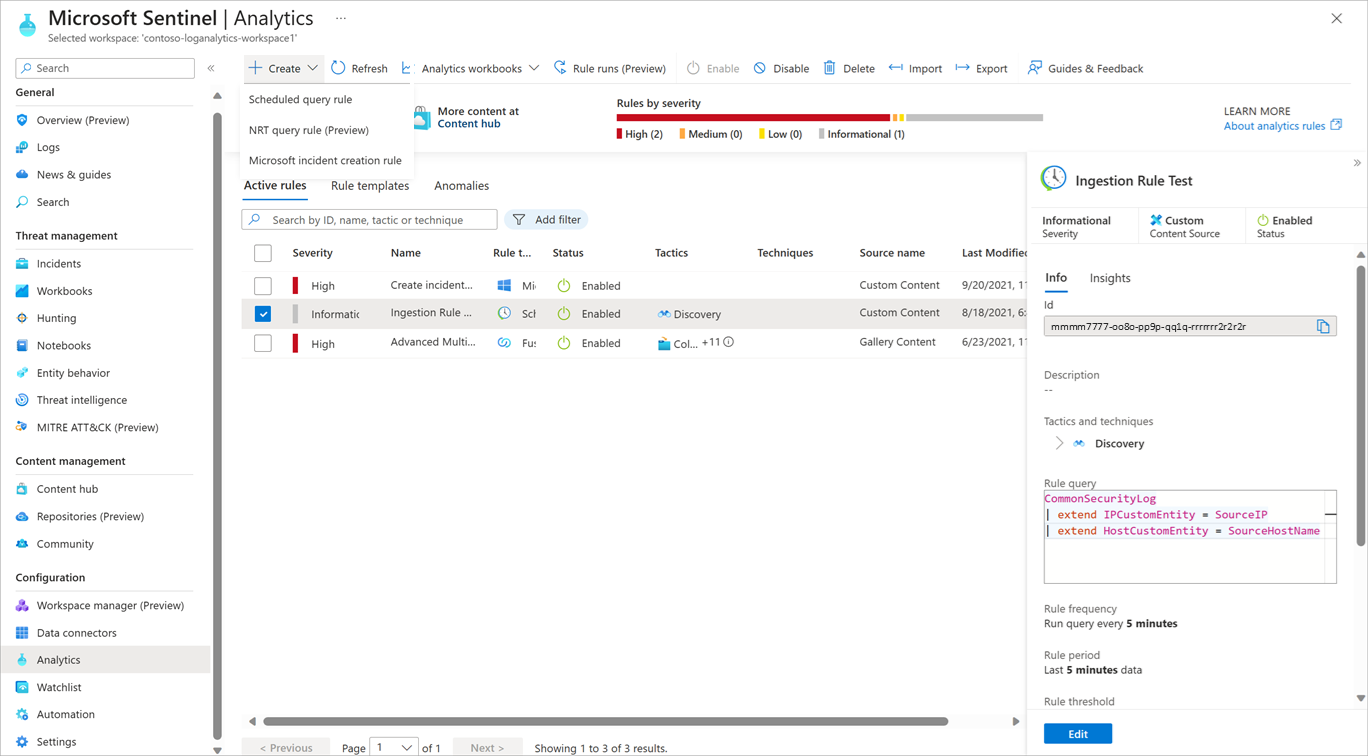This screenshot has height=756, width=1368.
Task: Click the Edit button
Action: tap(1078, 734)
